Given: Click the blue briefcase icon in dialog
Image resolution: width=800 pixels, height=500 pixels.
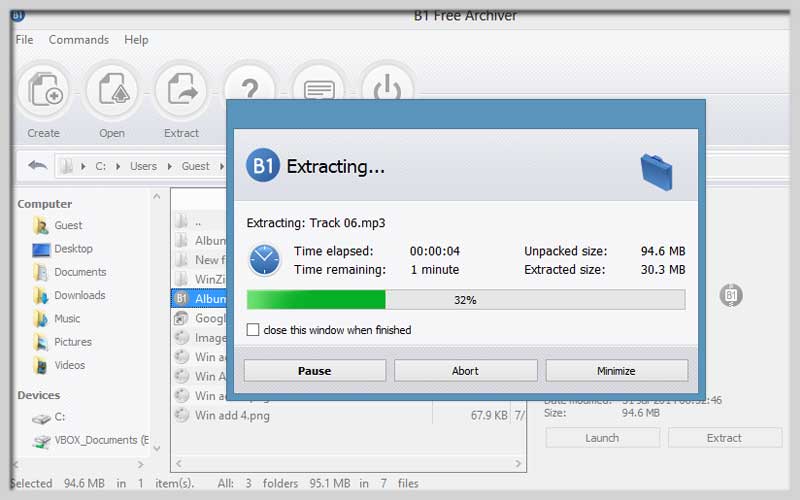Looking at the screenshot, I should [656, 172].
